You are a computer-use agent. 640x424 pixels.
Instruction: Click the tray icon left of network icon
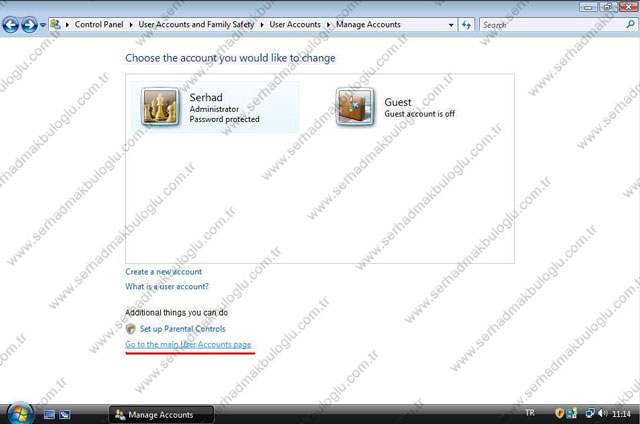572,413
